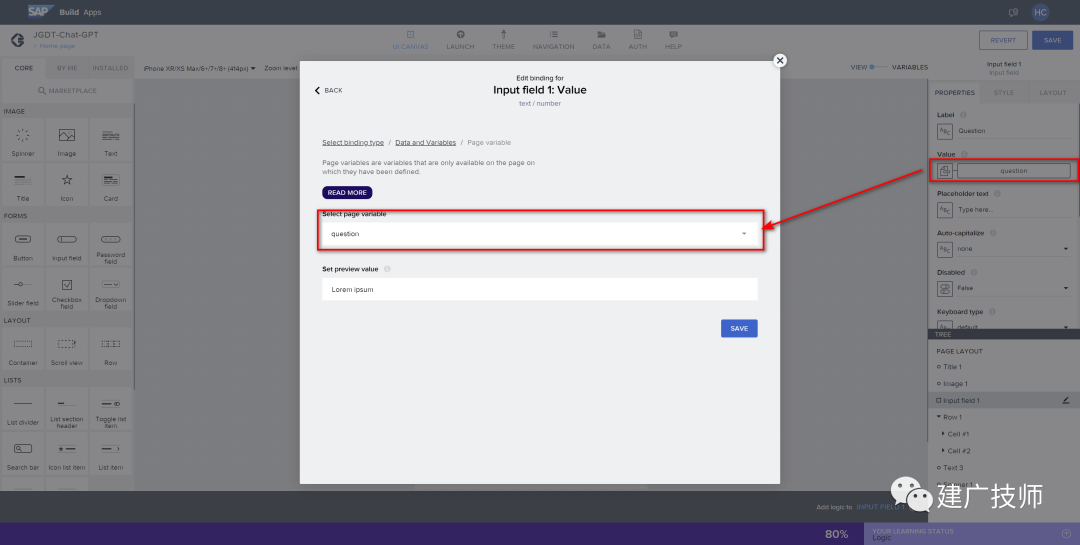Click the Label Question input field

tap(1013, 131)
